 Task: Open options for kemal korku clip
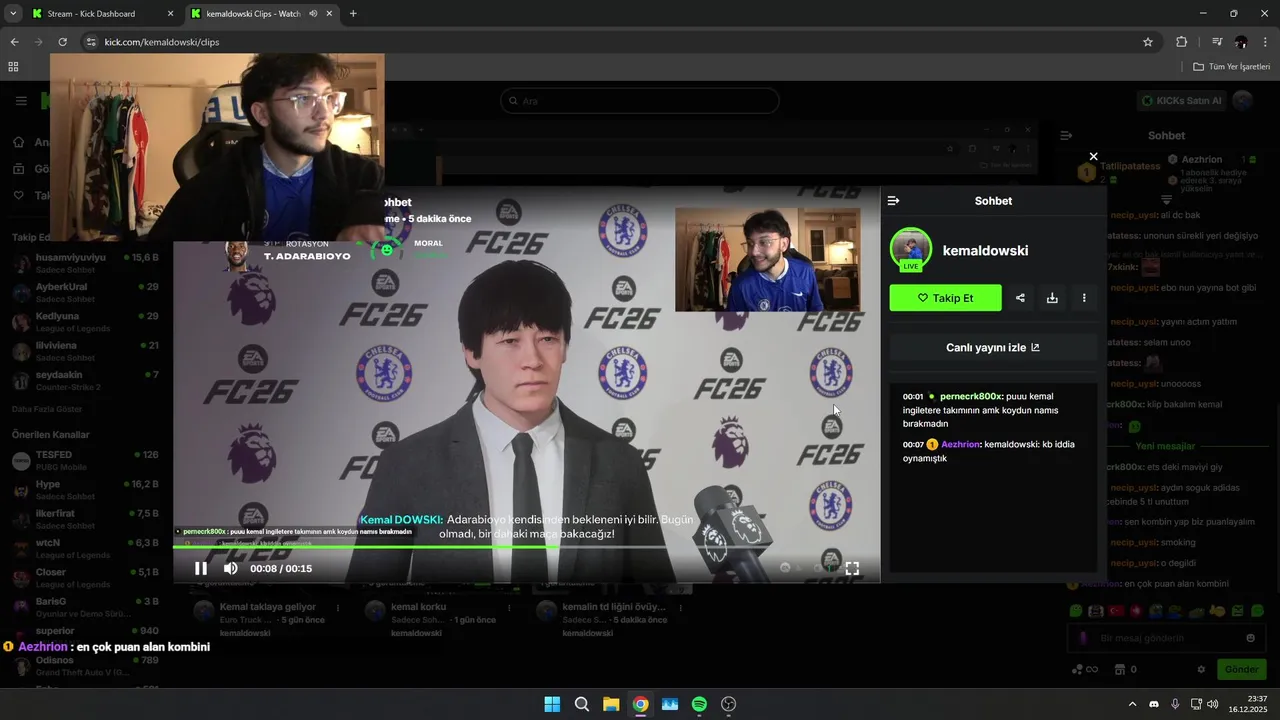pos(509,607)
